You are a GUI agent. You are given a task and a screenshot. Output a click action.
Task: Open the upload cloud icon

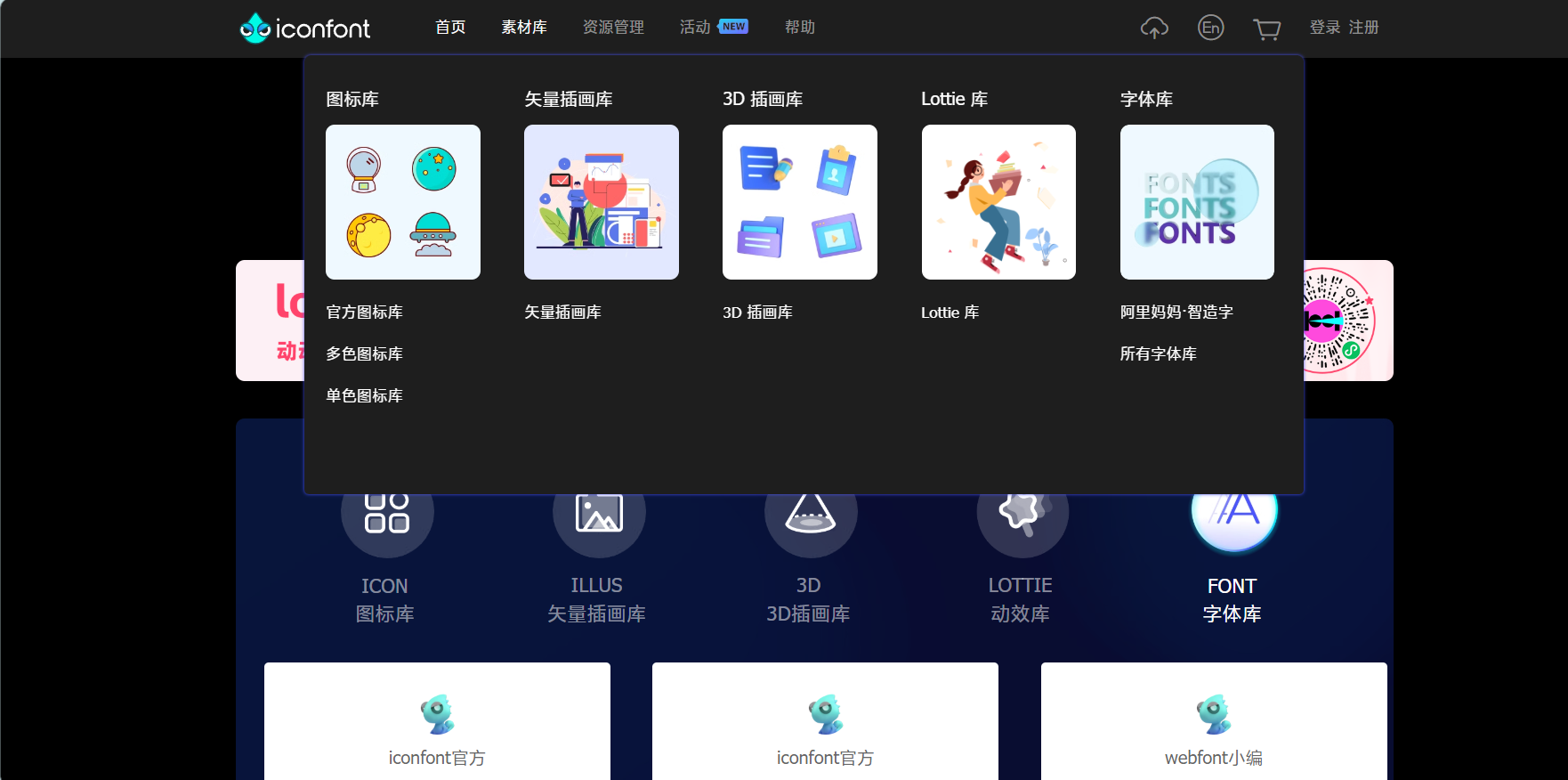pyautogui.click(x=1154, y=28)
